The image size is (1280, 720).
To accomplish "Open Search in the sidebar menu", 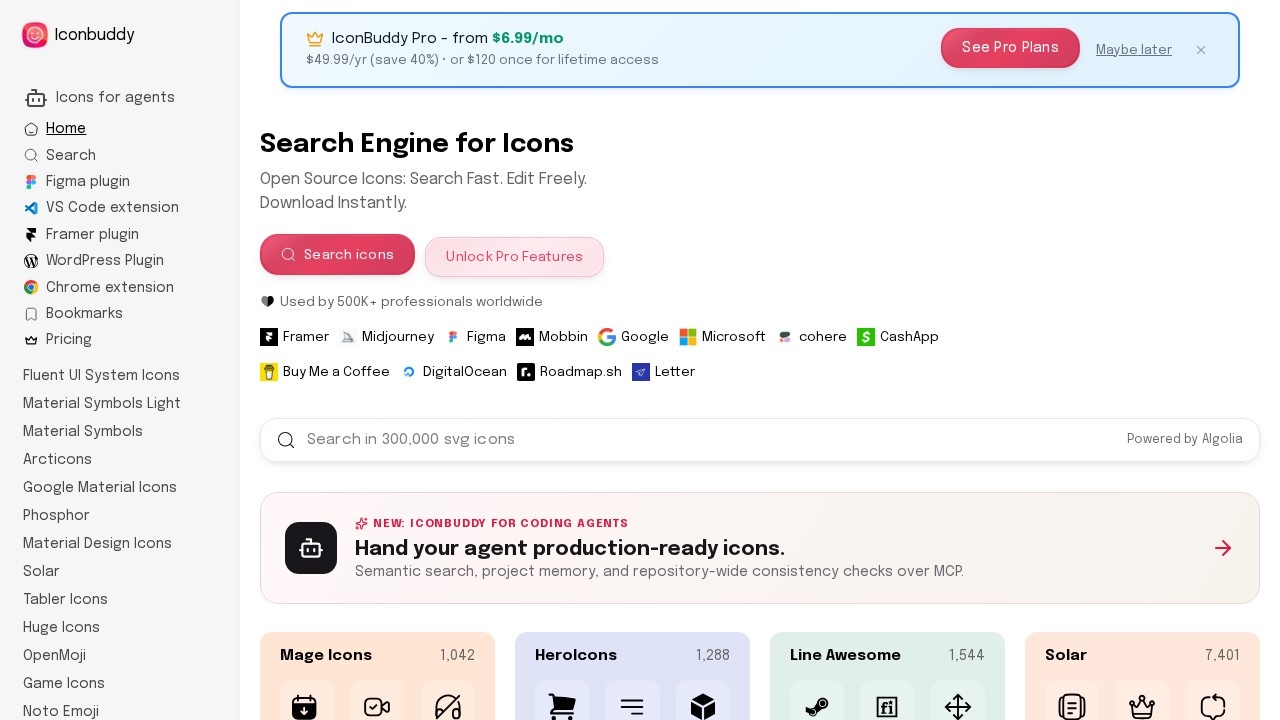I will coord(71,155).
